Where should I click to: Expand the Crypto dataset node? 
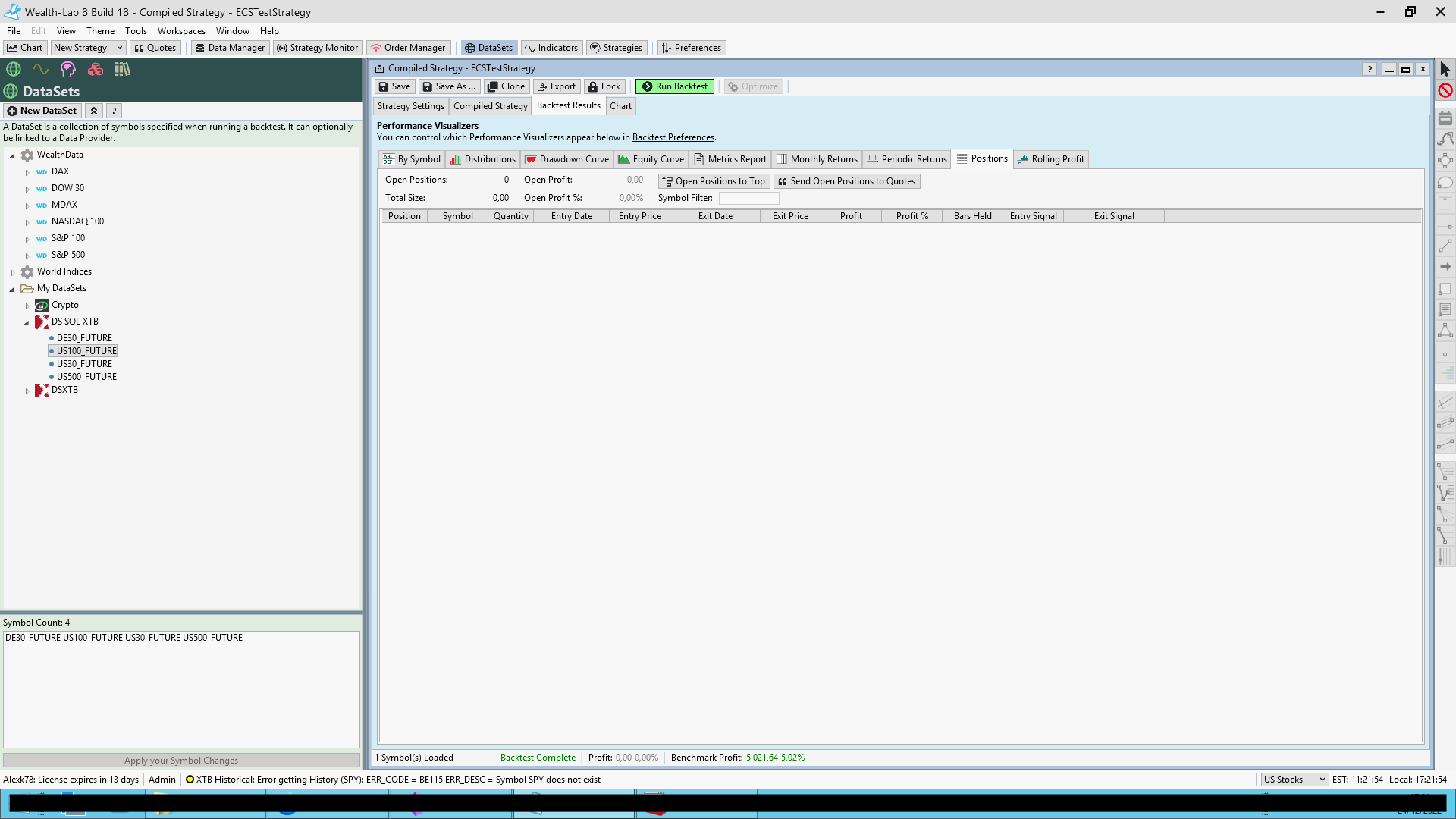(x=27, y=306)
